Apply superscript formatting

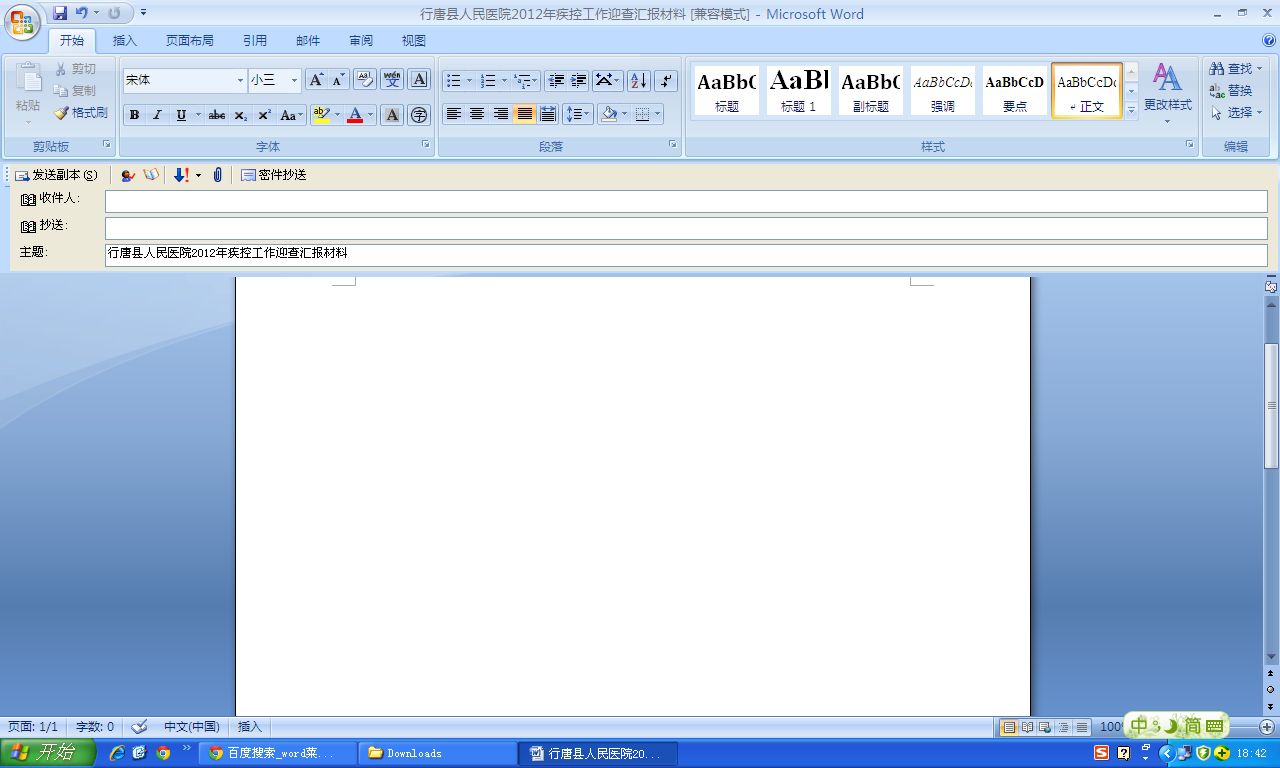point(265,115)
